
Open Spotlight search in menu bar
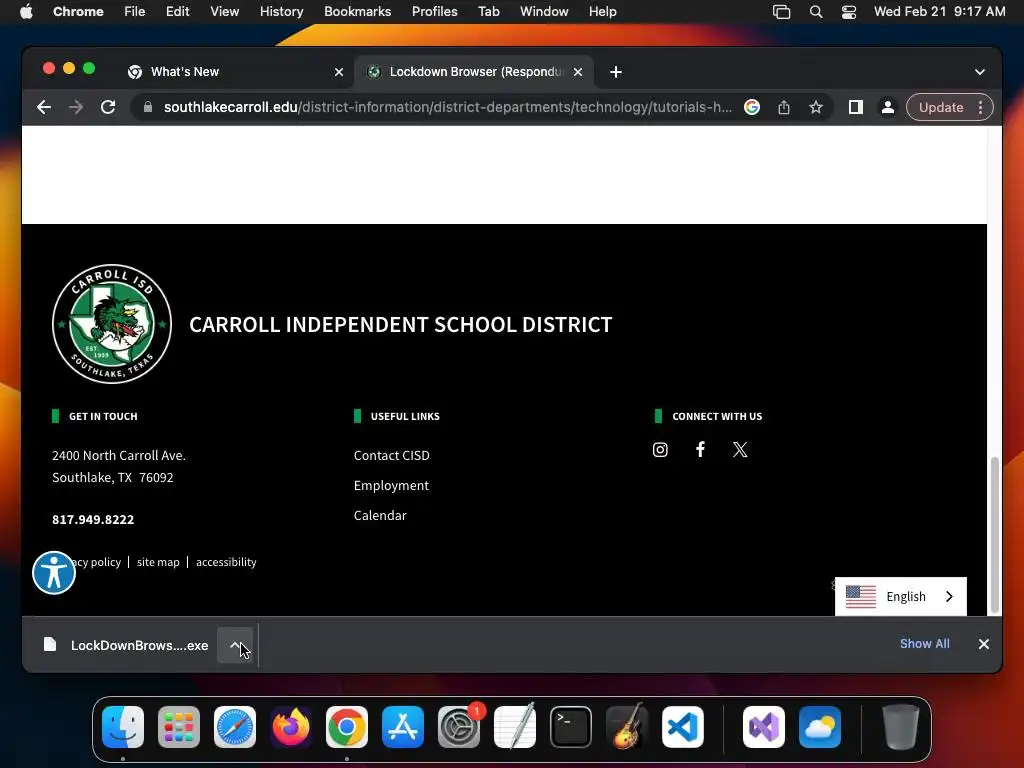point(816,12)
